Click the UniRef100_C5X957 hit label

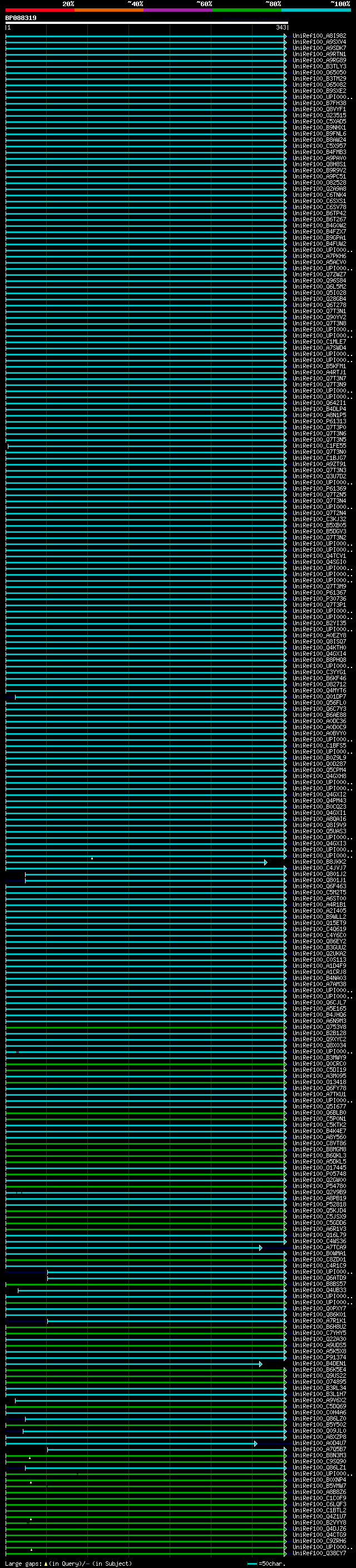[x=319, y=146]
